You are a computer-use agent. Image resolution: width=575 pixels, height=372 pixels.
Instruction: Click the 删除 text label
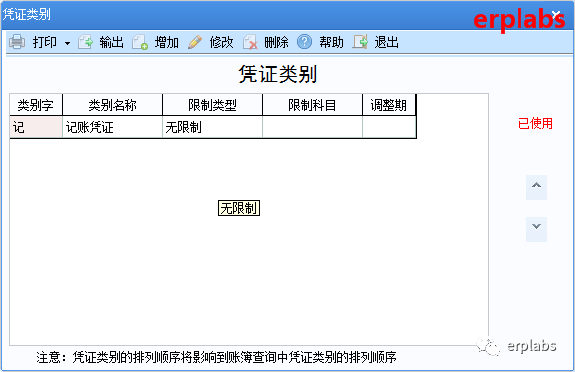click(276, 42)
